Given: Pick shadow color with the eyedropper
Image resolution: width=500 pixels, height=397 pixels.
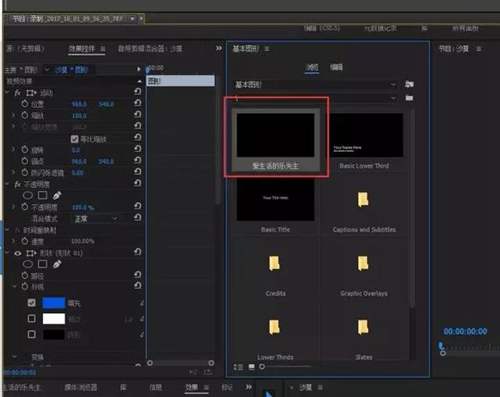Looking at the screenshot, I should (x=142, y=334).
